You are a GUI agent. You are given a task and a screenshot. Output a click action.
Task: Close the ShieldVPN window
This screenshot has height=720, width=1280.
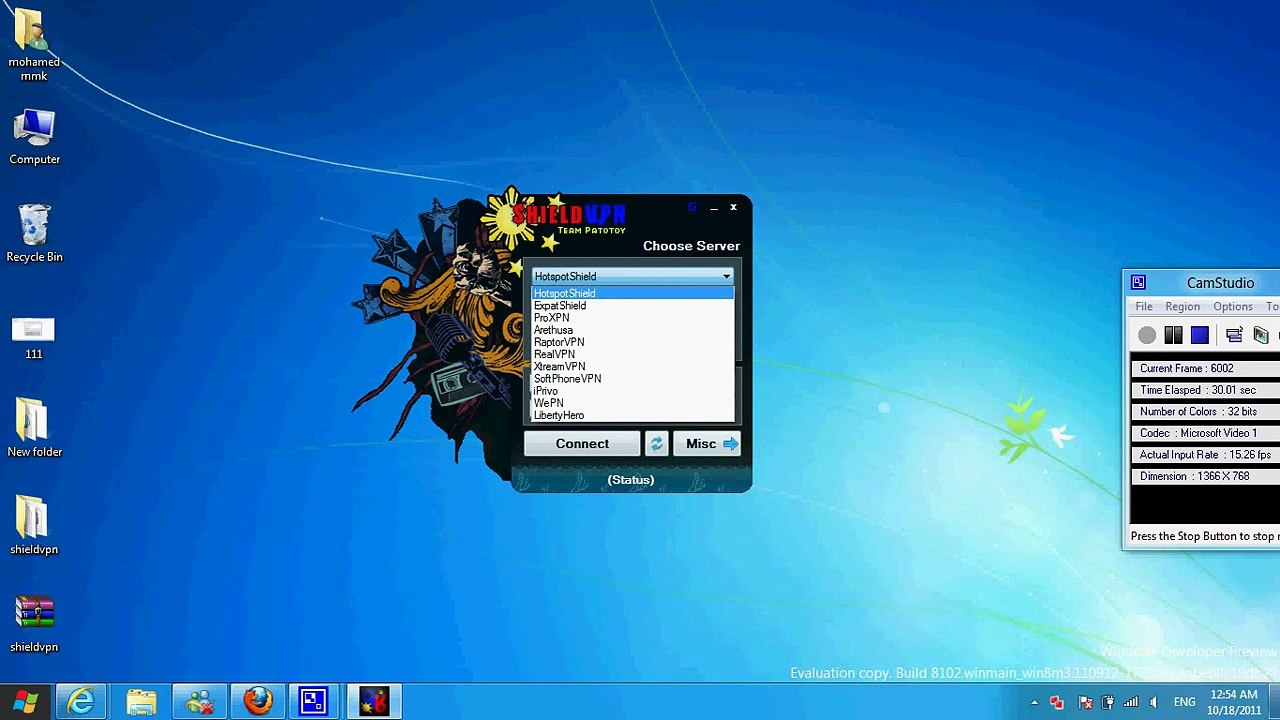pyautogui.click(x=733, y=207)
